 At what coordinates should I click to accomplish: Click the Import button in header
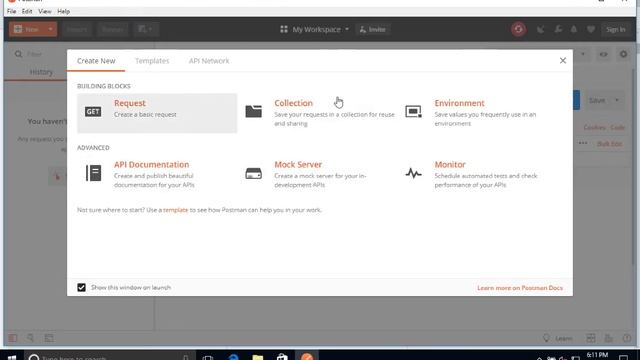pos(77,29)
